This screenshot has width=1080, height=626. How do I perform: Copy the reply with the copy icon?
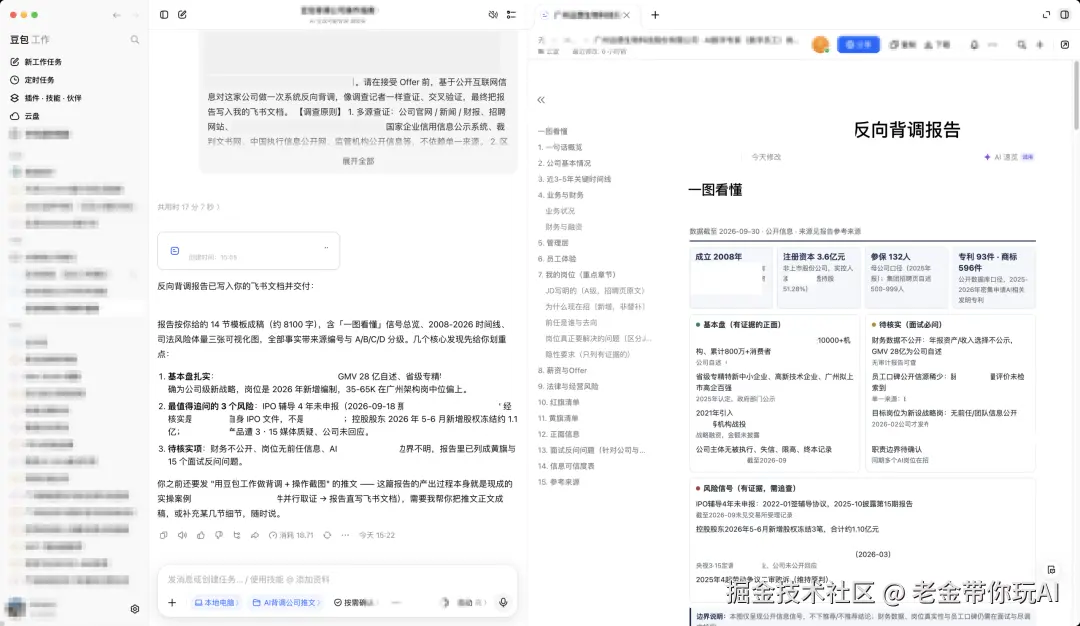pos(163,535)
